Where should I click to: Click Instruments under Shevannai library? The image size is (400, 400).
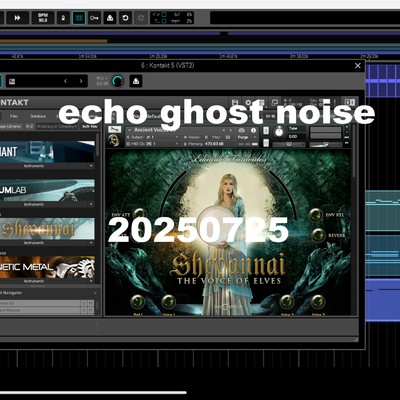pyautogui.click(x=34, y=243)
